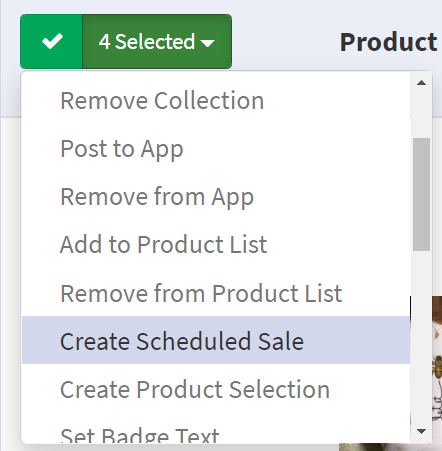Click the scrollbar up arrow in menu
The height and width of the screenshot is (451, 442).
tap(421, 83)
